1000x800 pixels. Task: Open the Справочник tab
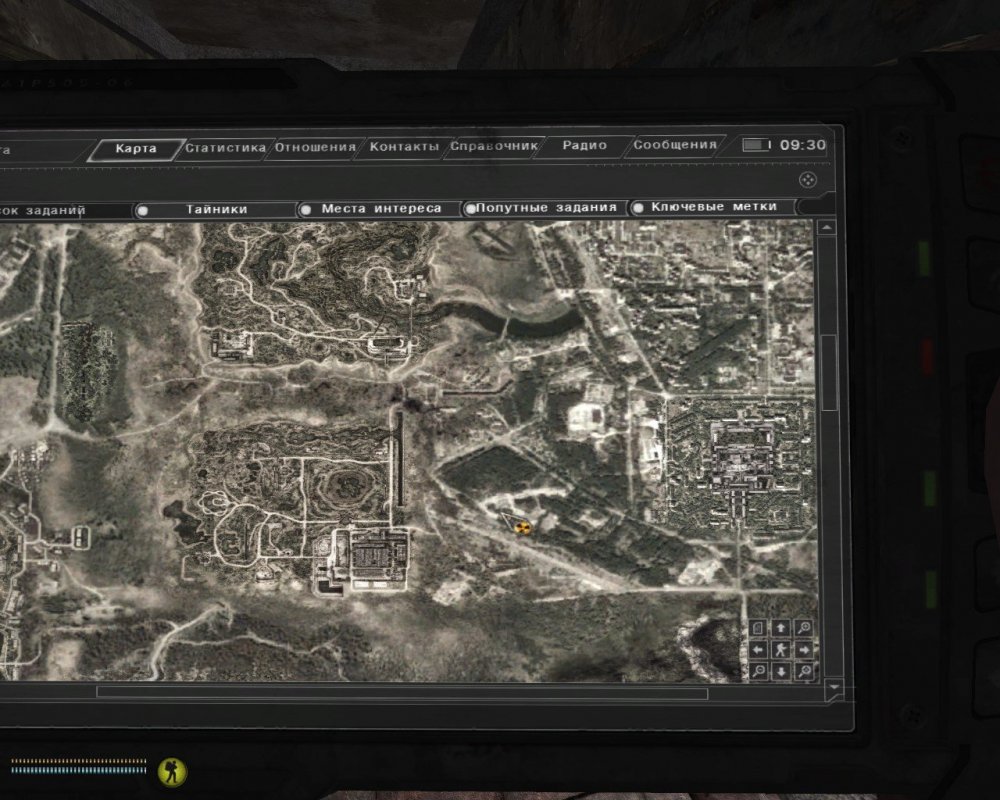494,145
